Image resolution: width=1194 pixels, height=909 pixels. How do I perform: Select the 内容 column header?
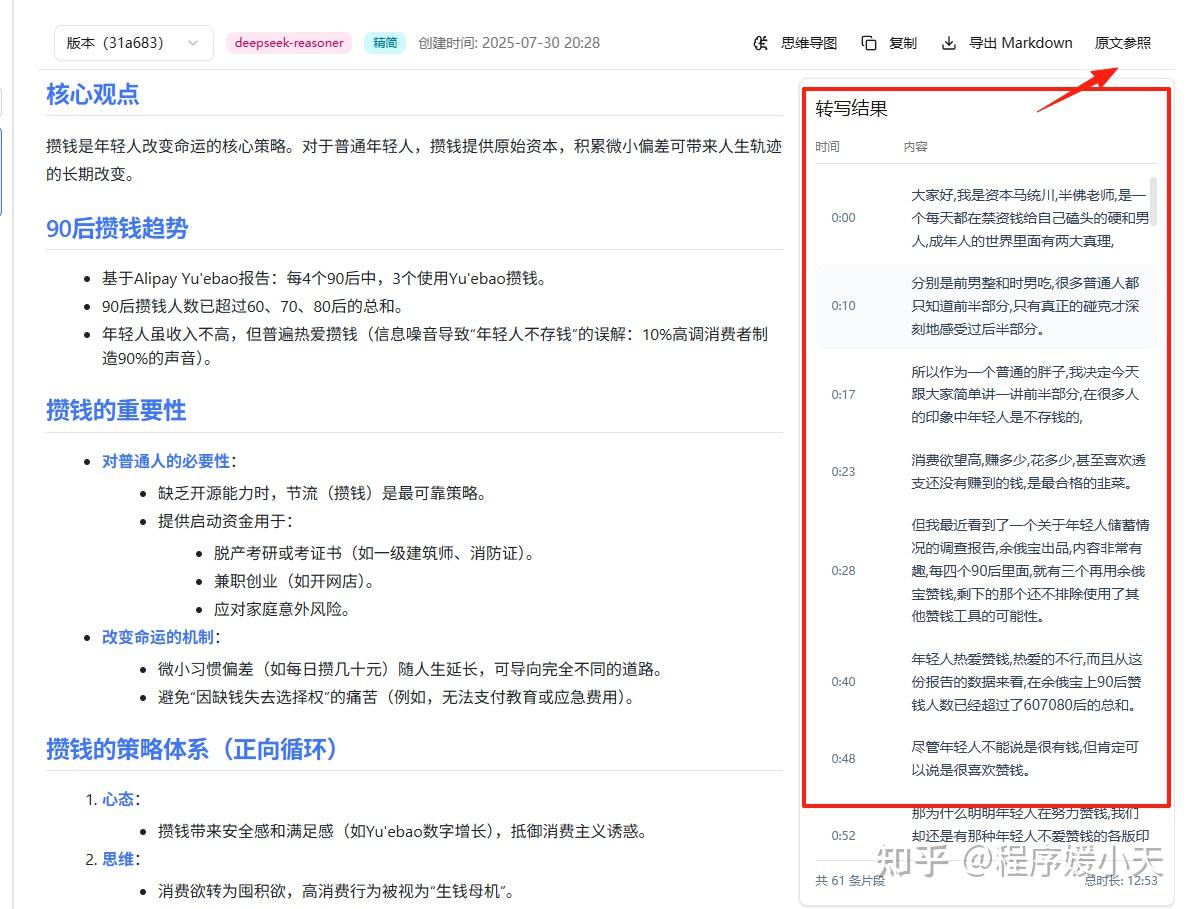click(916, 146)
